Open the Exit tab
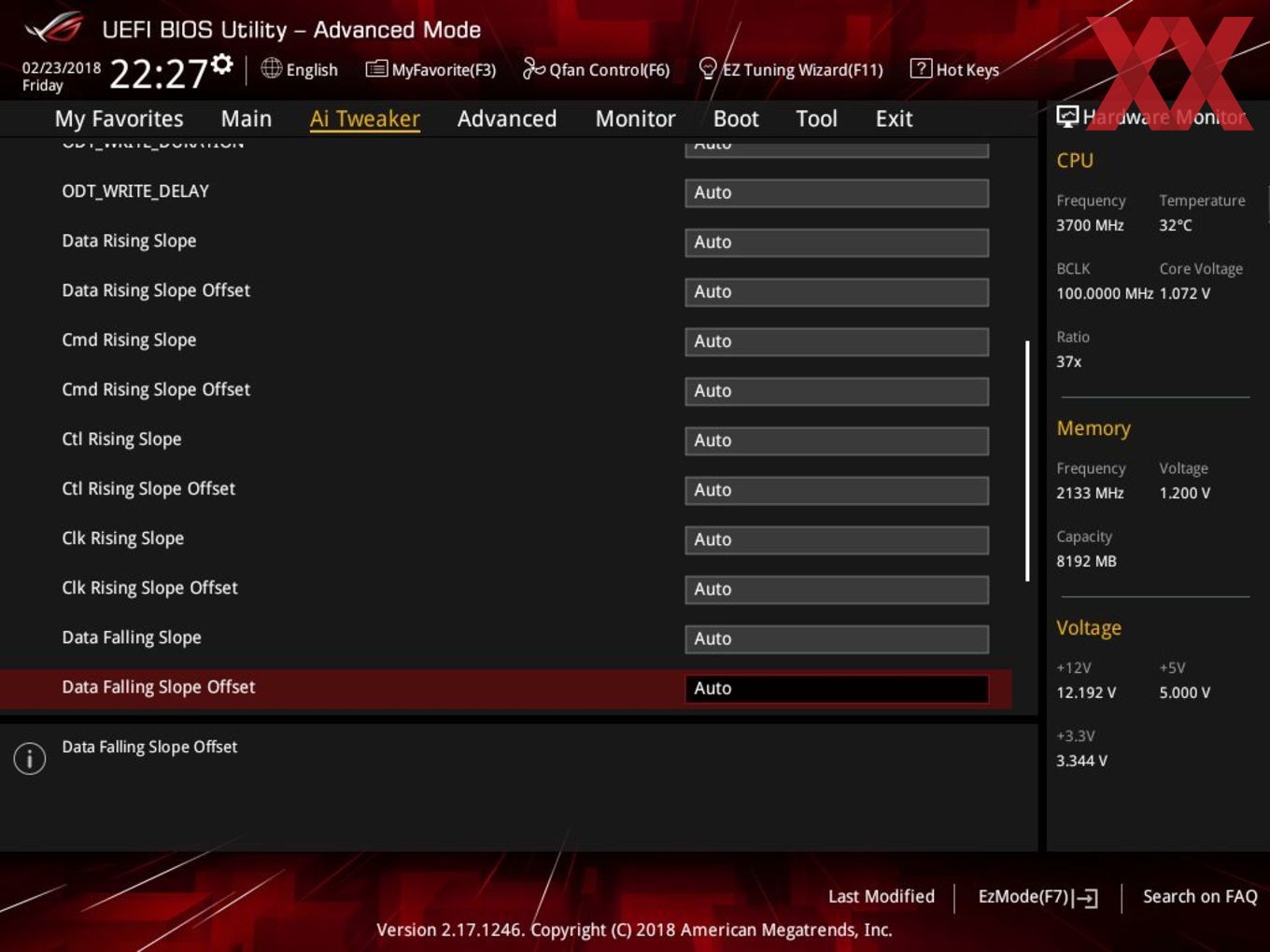The image size is (1270, 952). pos(894,119)
